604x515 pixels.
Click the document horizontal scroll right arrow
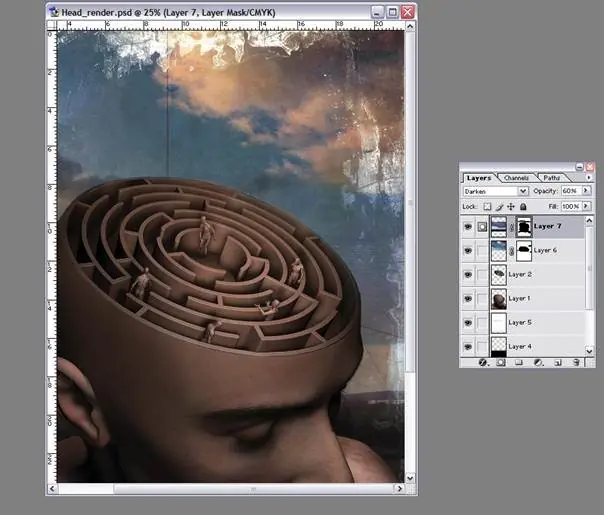pos(399,489)
